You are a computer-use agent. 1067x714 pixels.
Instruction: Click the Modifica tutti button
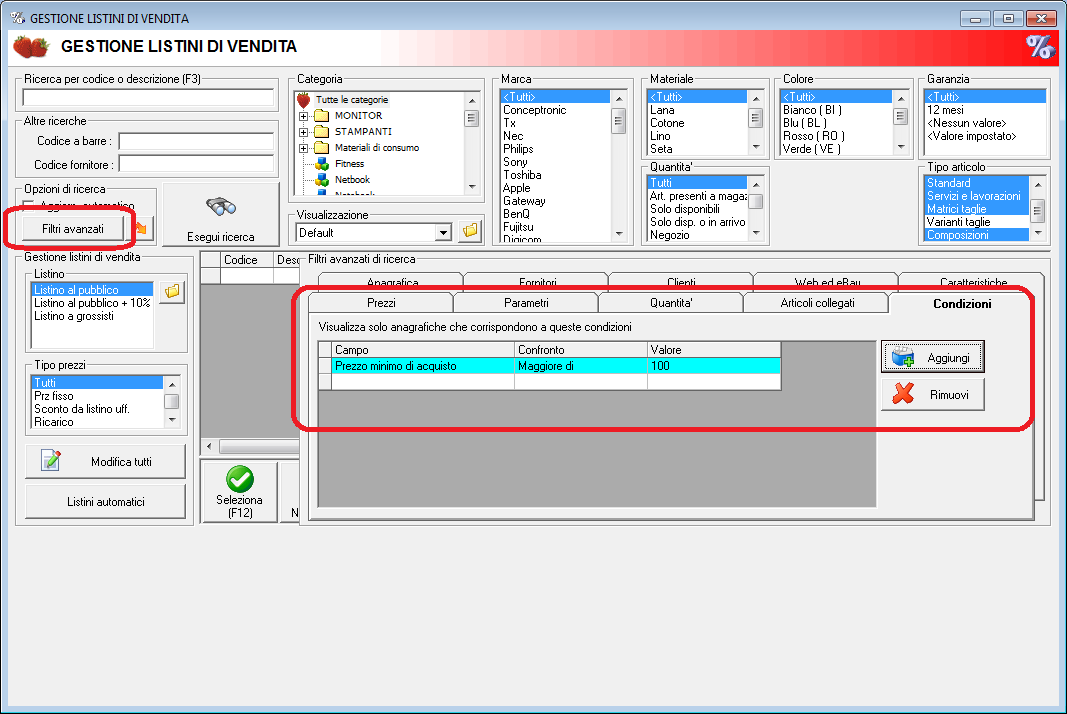[x=105, y=461]
